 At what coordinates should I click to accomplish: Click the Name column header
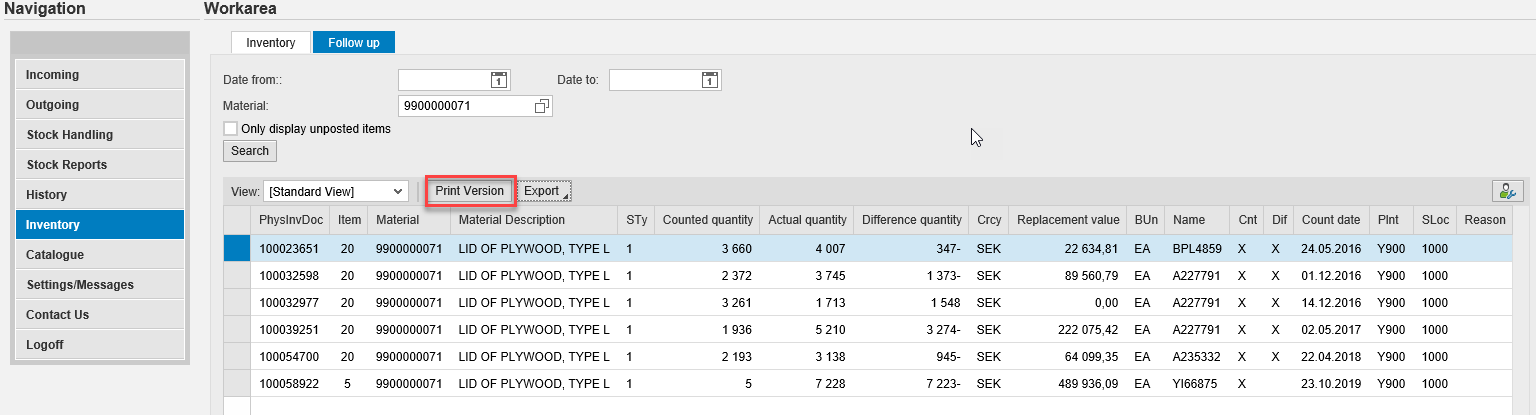point(1197,220)
